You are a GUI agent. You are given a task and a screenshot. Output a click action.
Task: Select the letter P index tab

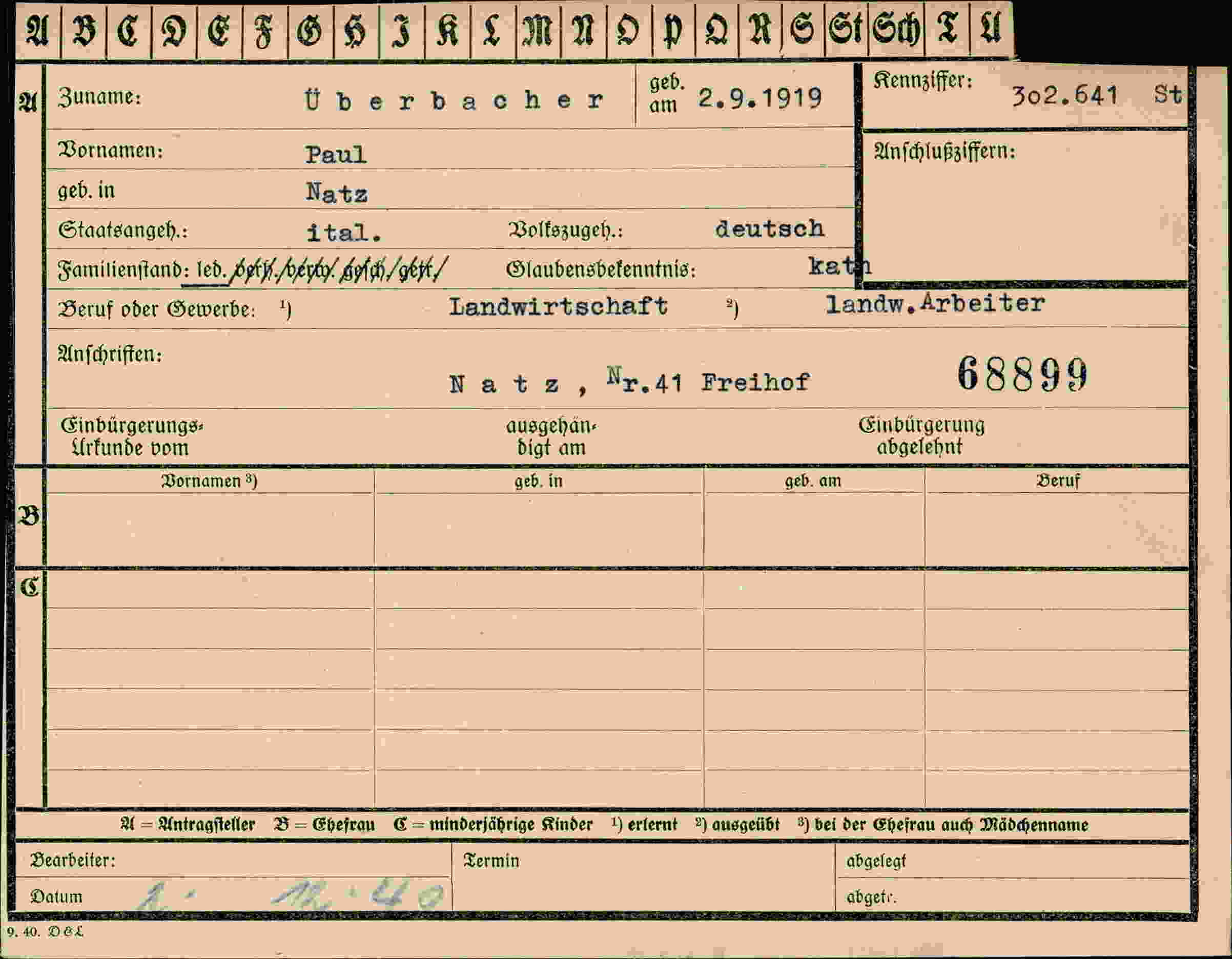point(673,31)
